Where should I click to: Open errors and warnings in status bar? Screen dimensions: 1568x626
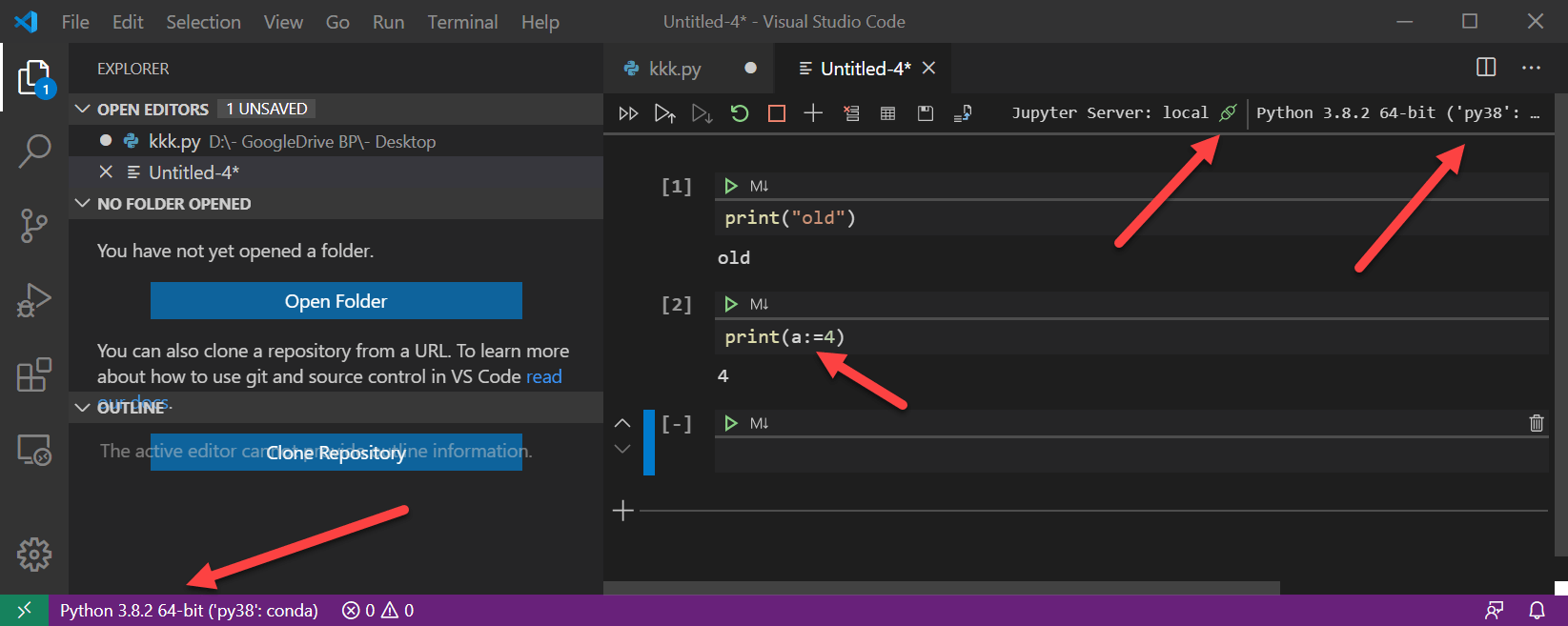click(377, 610)
